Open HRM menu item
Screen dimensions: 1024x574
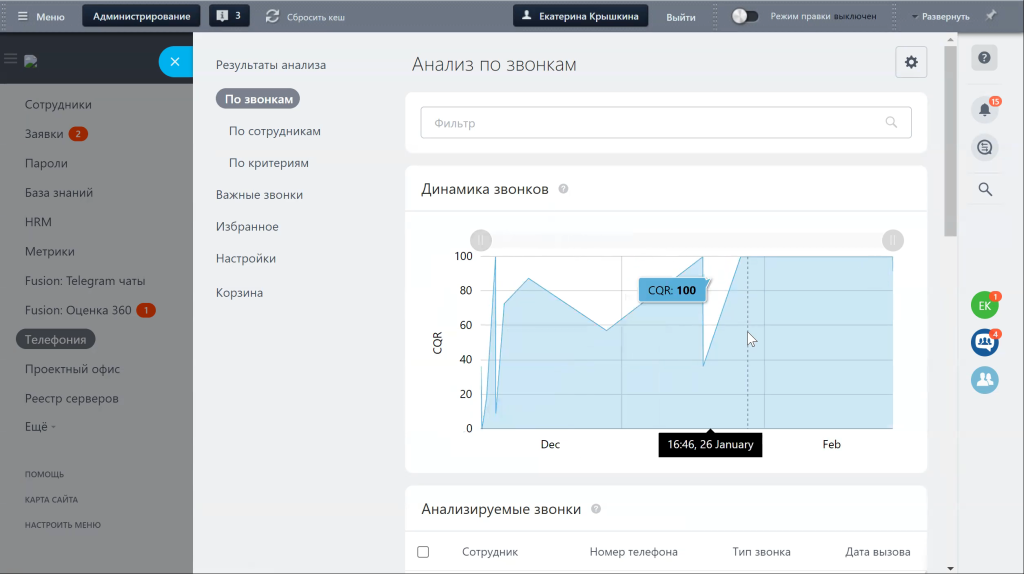coord(38,222)
